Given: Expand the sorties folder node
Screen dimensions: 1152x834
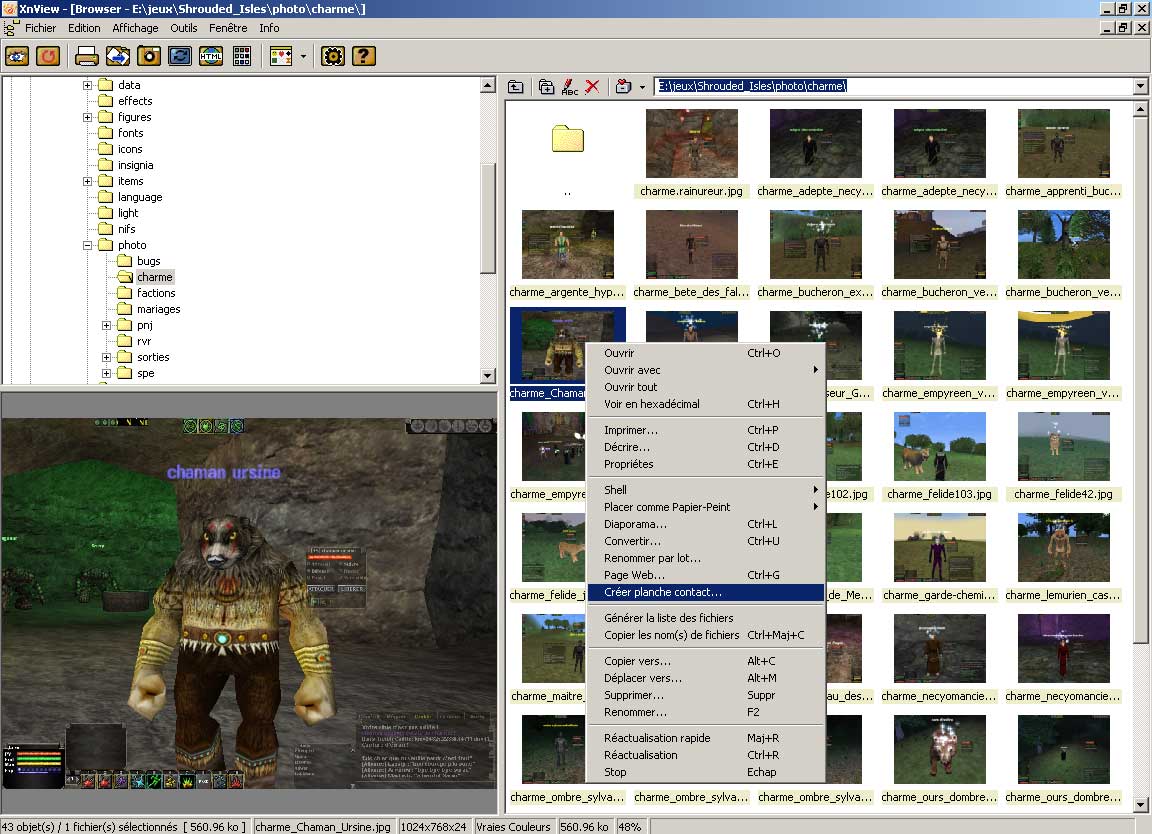Looking at the screenshot, I should coord(107,357).
